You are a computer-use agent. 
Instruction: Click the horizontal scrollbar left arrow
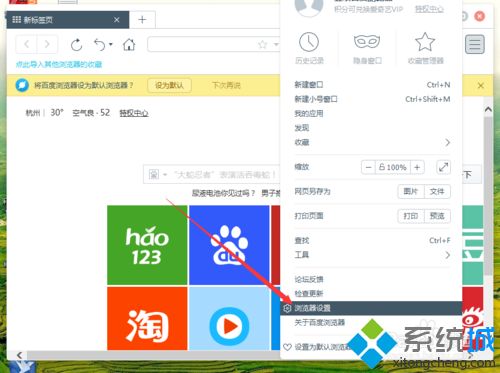pos(19,355)
